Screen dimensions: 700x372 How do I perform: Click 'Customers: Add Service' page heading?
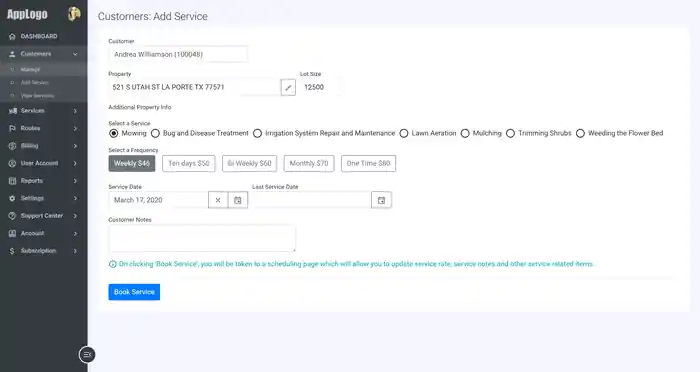point(153,17)
